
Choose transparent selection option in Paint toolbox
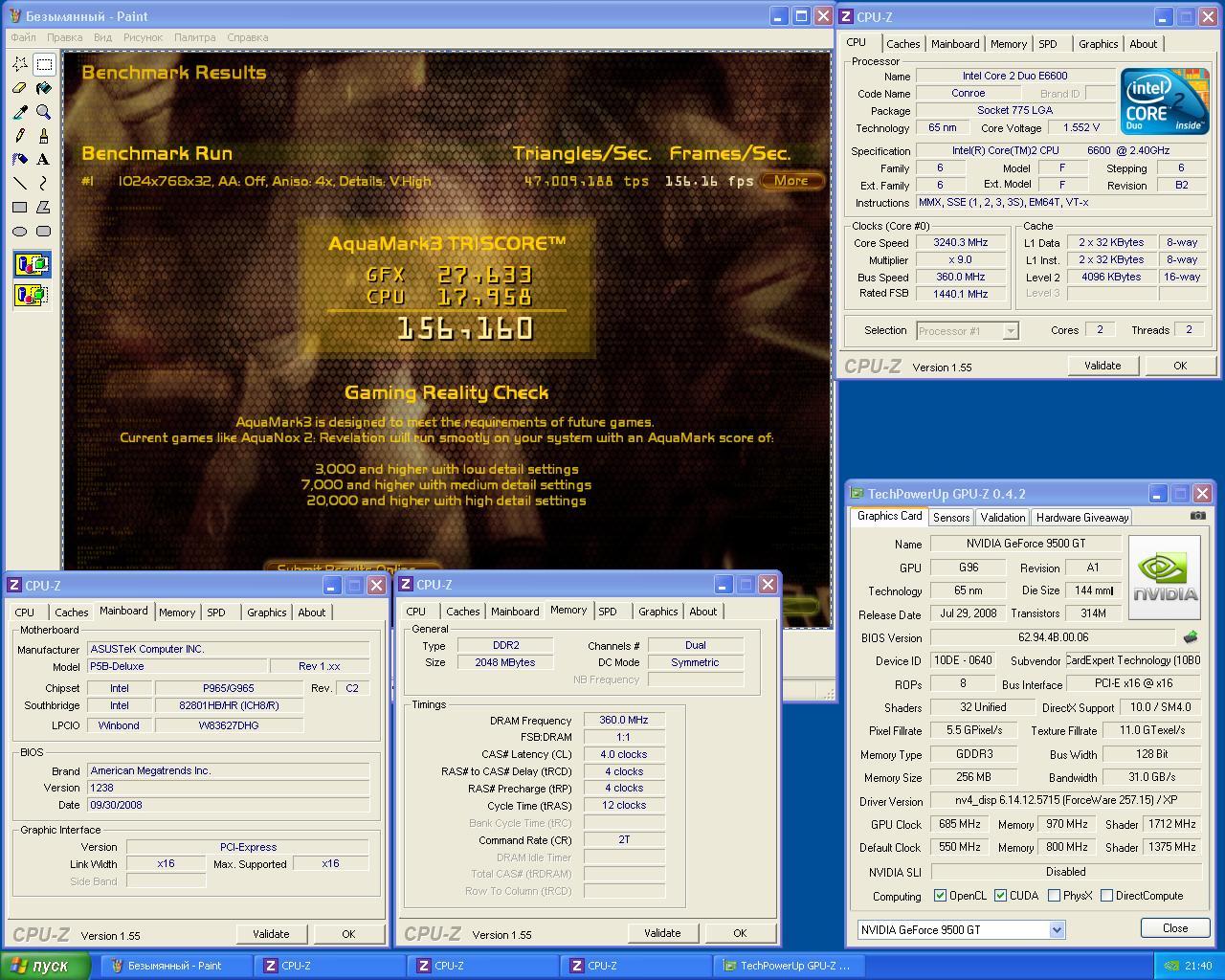(32, 295)
